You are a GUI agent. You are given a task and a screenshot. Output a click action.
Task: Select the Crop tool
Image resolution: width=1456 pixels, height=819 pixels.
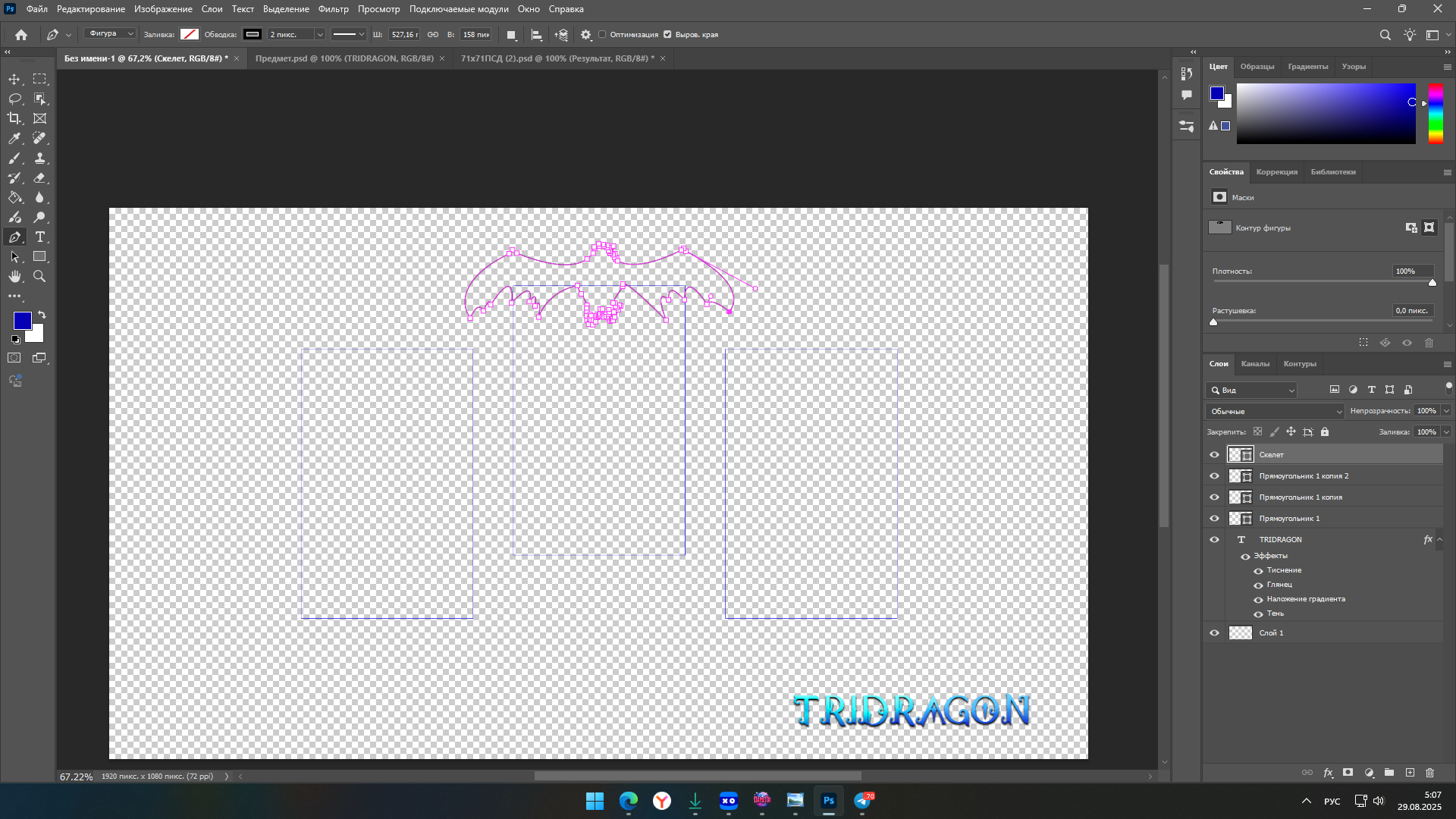point(14,118)
